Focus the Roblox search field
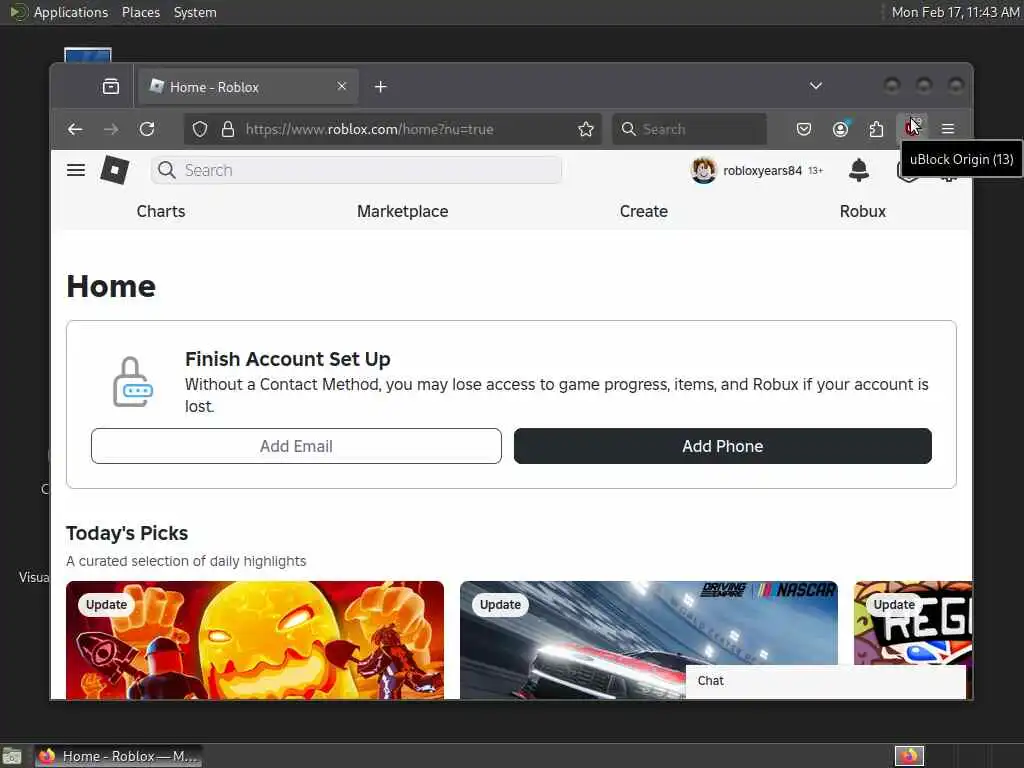 [356, 170]
